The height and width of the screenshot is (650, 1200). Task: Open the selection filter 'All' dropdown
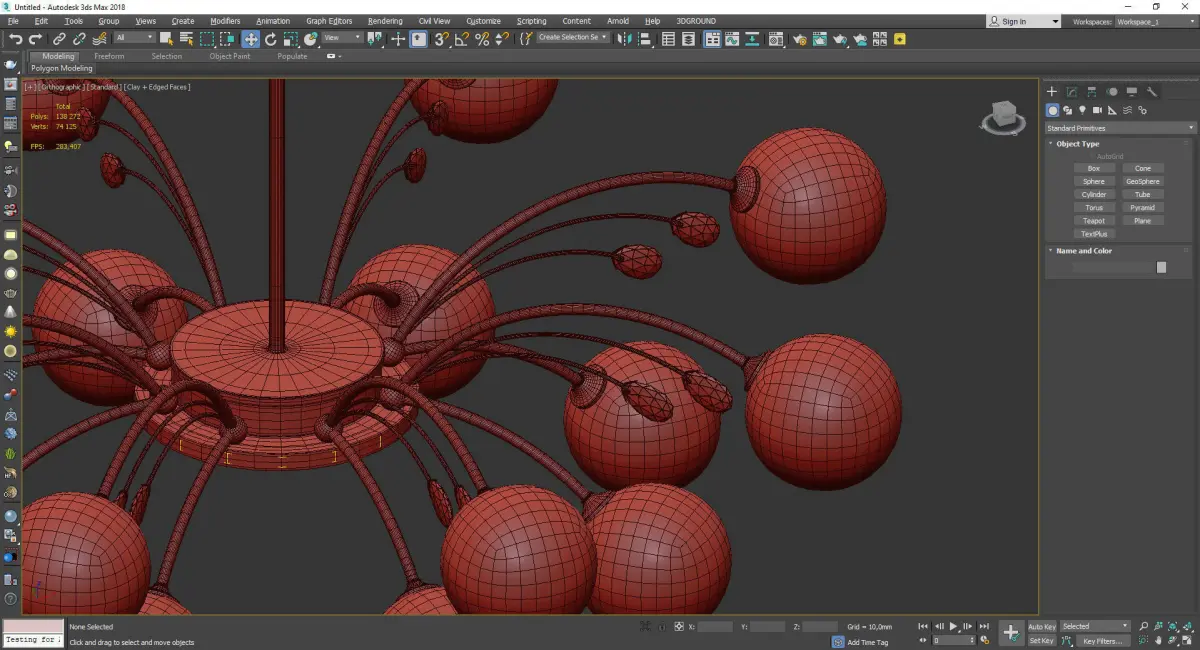tap(134, 38)
